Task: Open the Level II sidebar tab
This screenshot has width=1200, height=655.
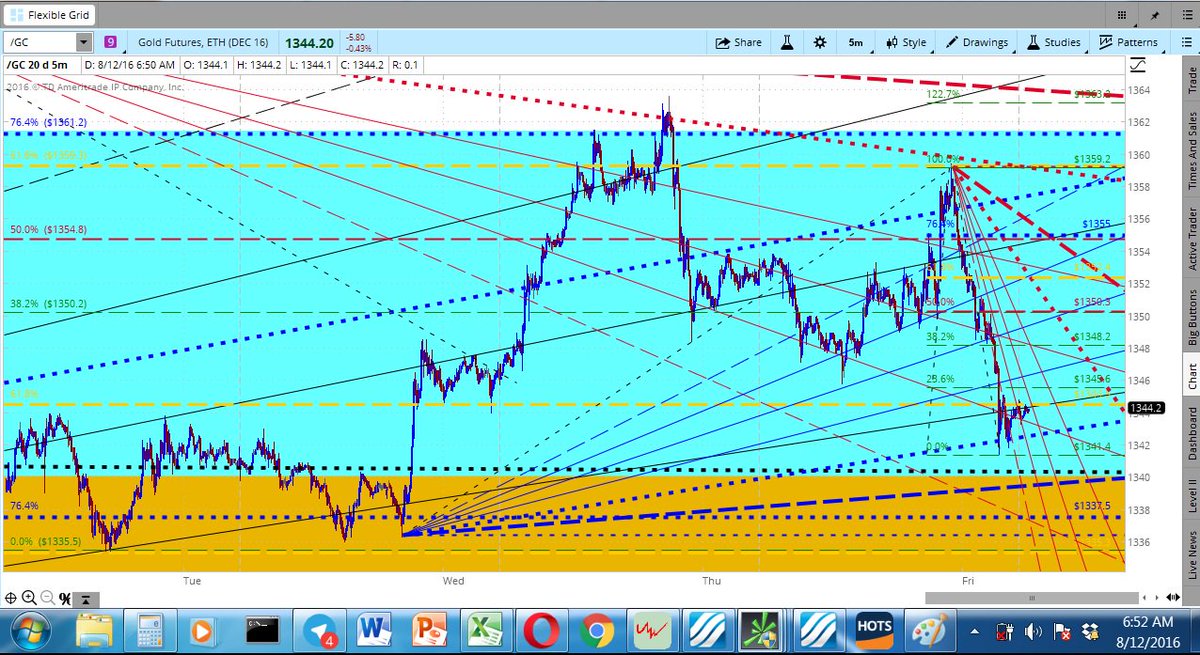Action: coord(1191,497)
